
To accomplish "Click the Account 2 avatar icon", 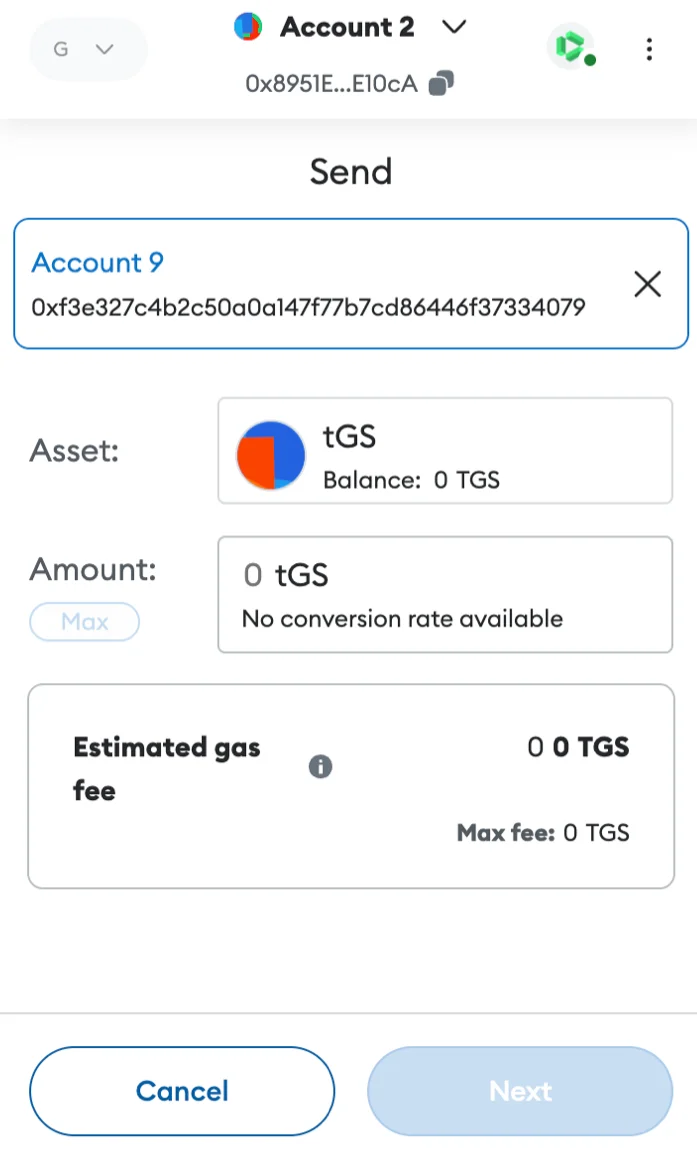I will [248, 27].
